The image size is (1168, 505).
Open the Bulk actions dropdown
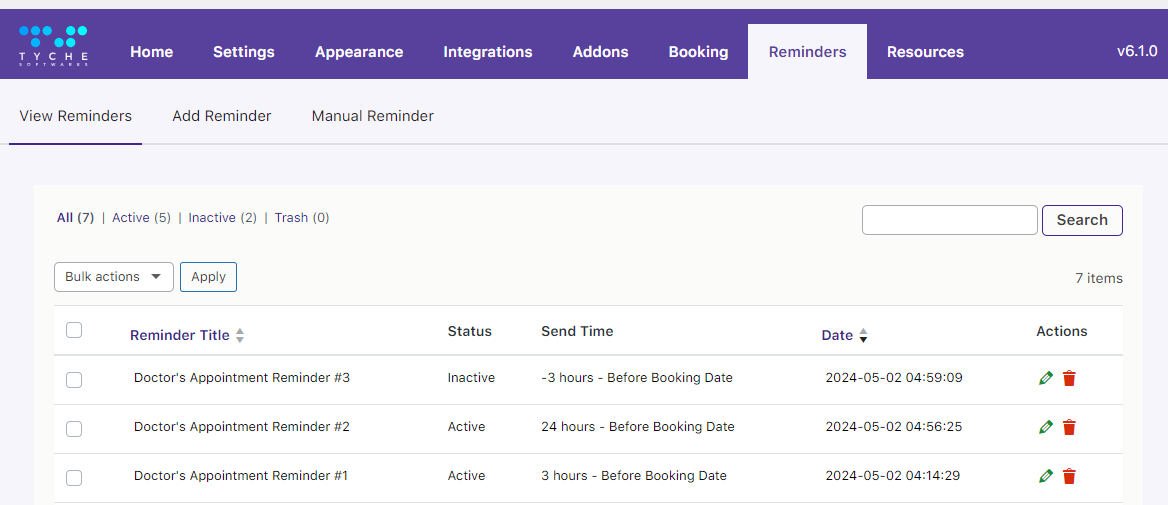click(114, 277)
